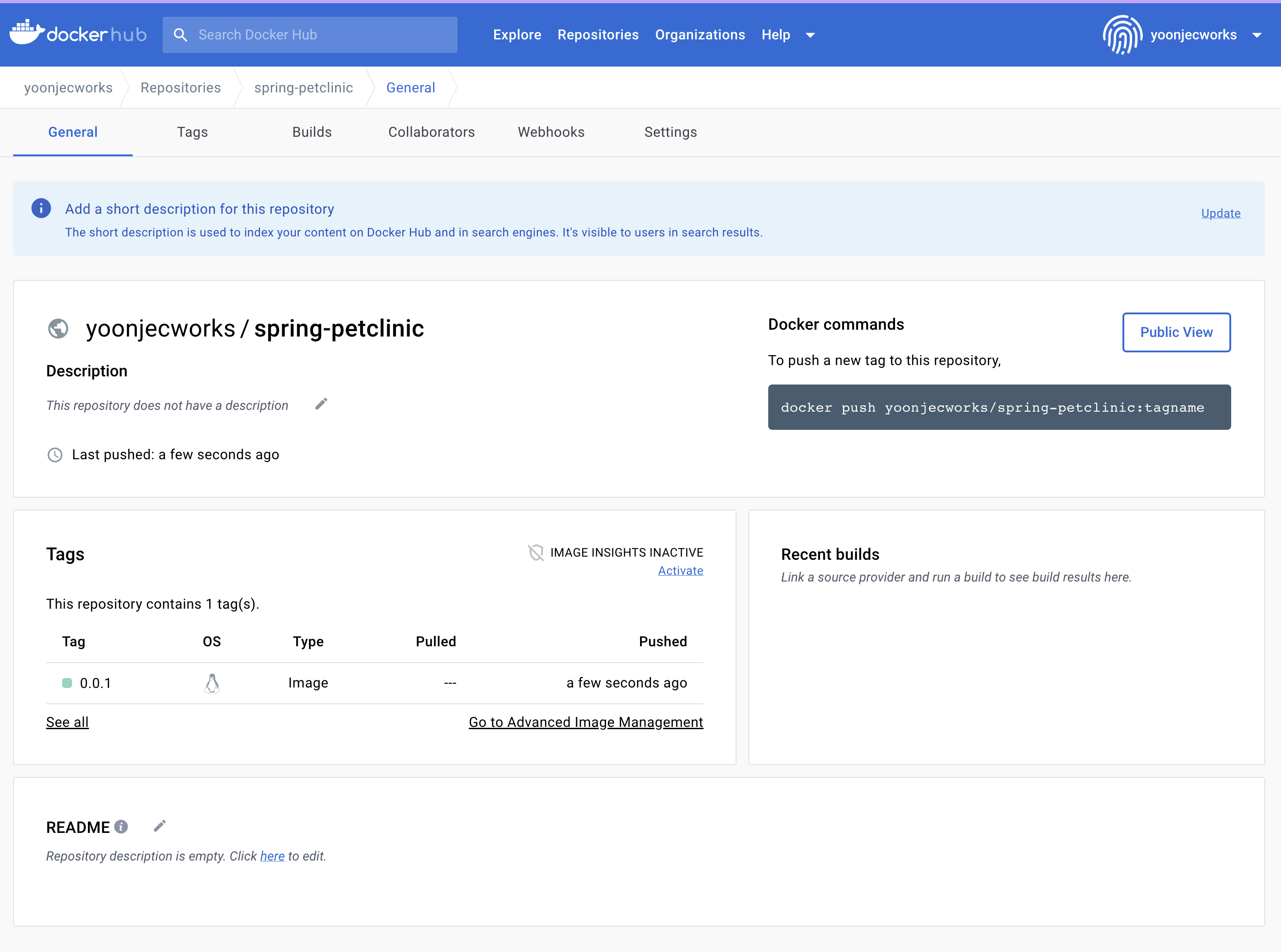Open the Settings tab
The image size is (1281, 952).
[x=670, y=132]
